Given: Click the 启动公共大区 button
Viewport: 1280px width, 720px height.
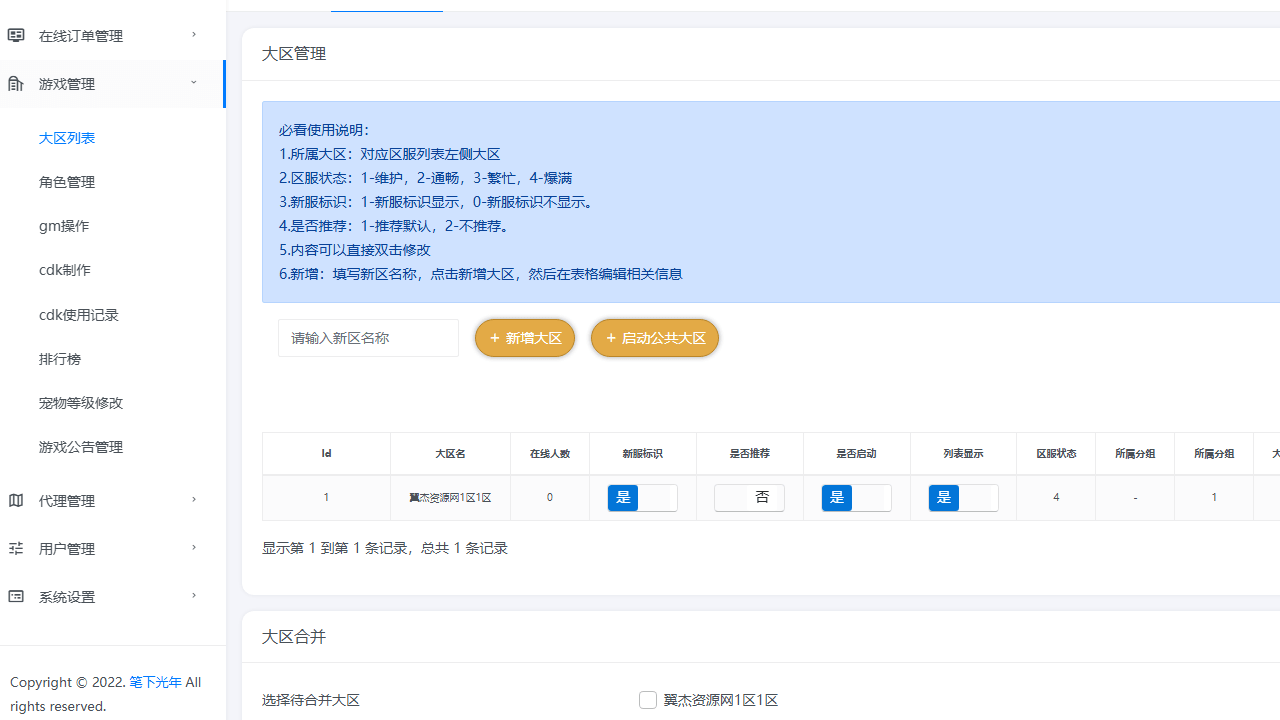Looking at the screenshot, I should tap(655, 338).
